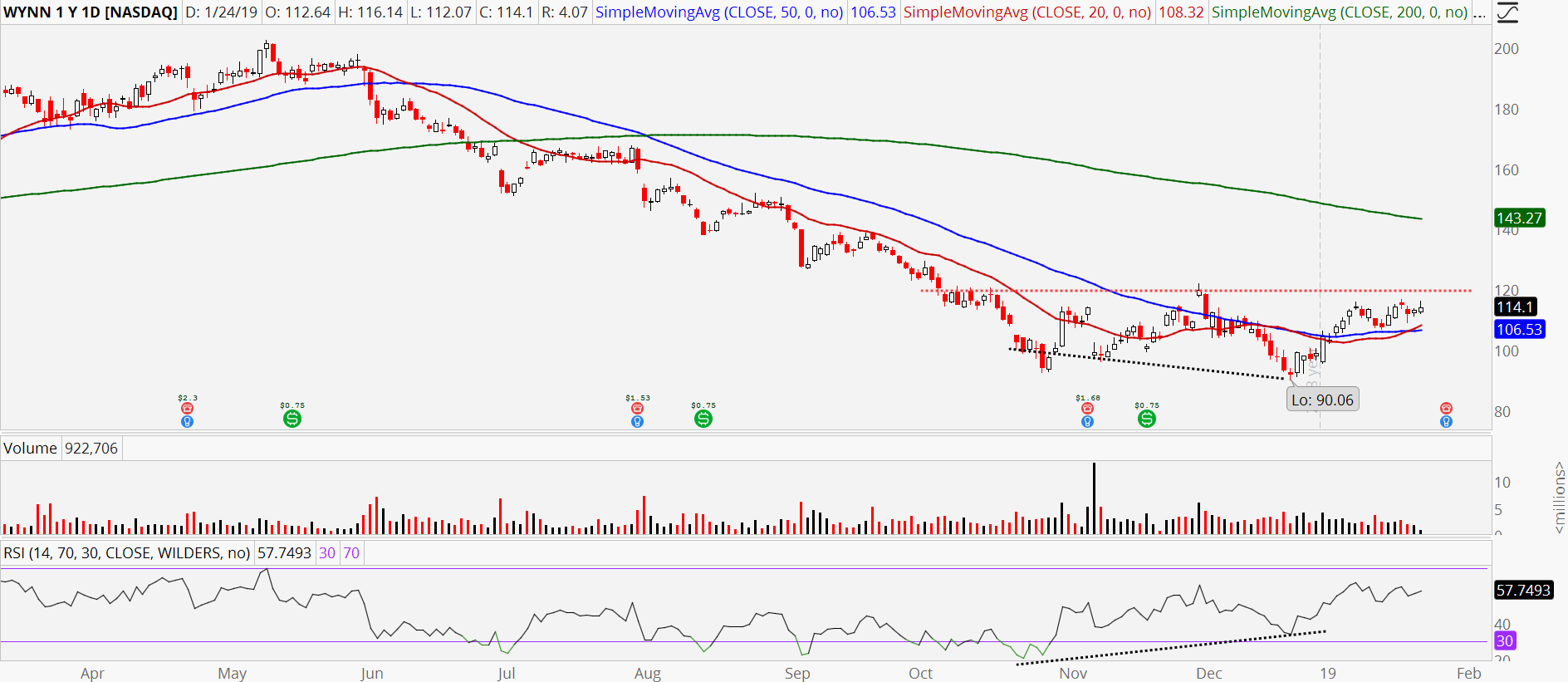Click the $0.75 dividend icon near April–May
The width and height of the screenshot is (1568, 682).
[x=292, y=419]
